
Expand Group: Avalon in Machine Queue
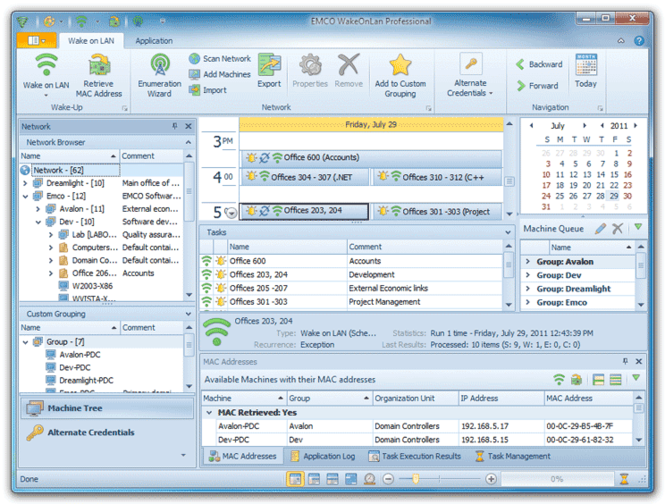coord(528,261)
